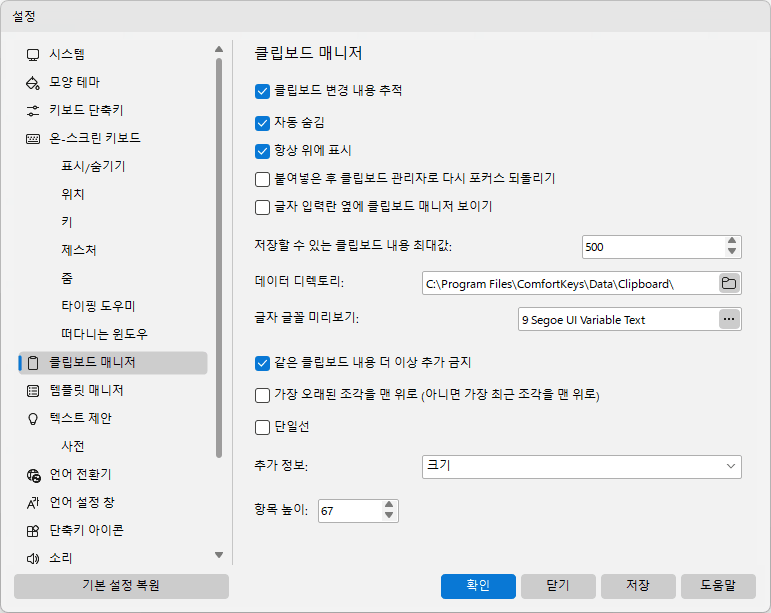Enable 가장 오래된 조각을 맨 위로 option
This screenshot has height=613, width=771.
pos(262,395)
